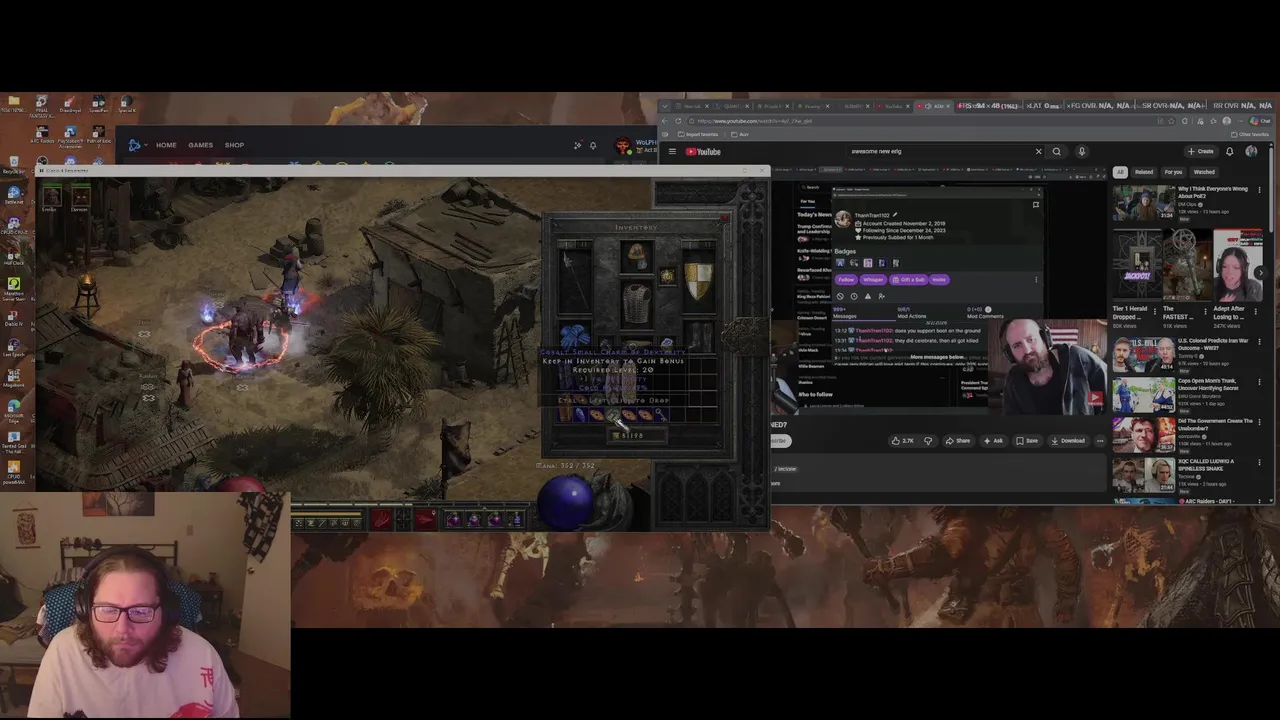Open options for 'U.S. Colonel Predicts Iran War'
The image size is (1280, 720).
pyautogui.click(x=1259, y=342)
